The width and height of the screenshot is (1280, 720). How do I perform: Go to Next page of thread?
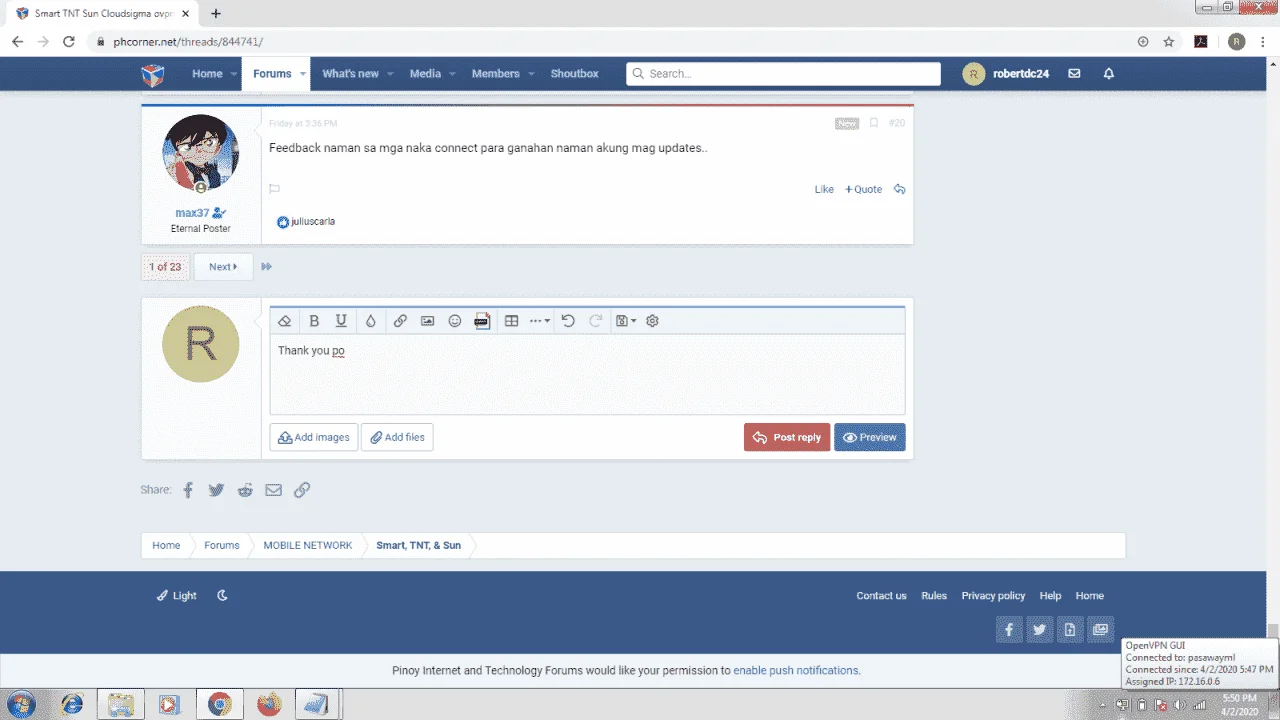point(223,267)
